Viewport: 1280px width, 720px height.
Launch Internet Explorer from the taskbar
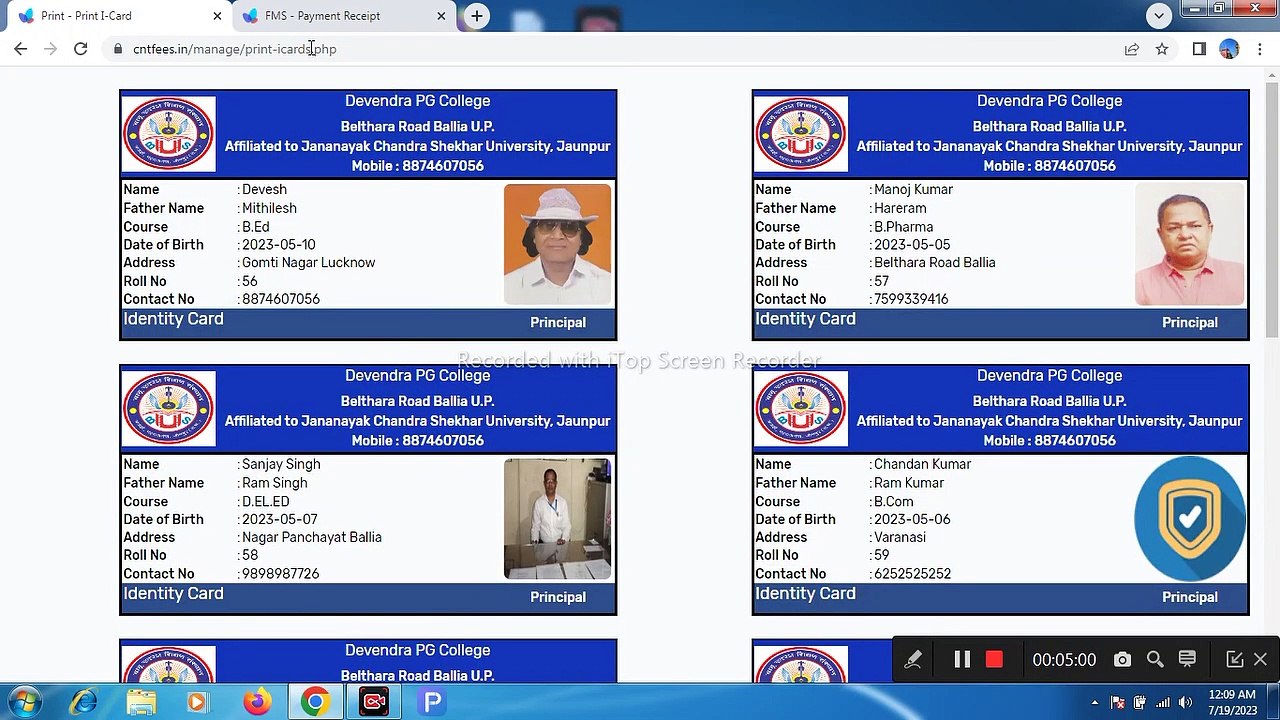pyautogui.click(x=84, y=702)
